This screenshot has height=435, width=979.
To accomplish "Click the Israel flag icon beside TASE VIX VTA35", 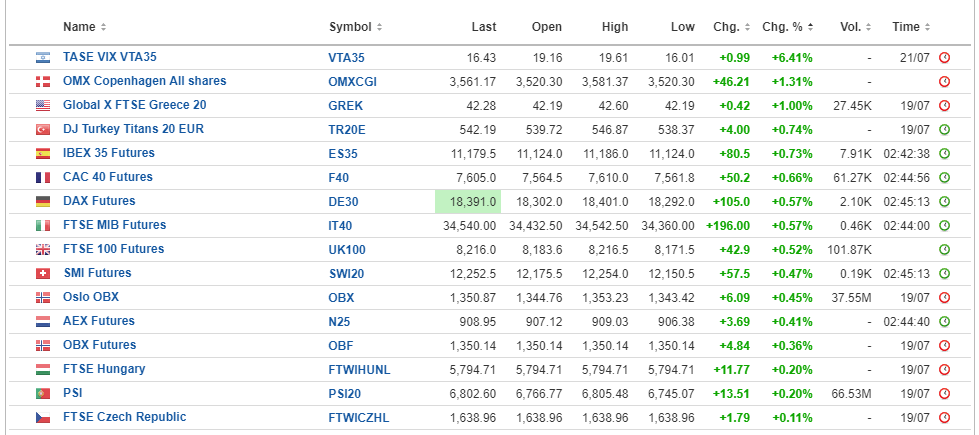I will [x=42, y=57].
